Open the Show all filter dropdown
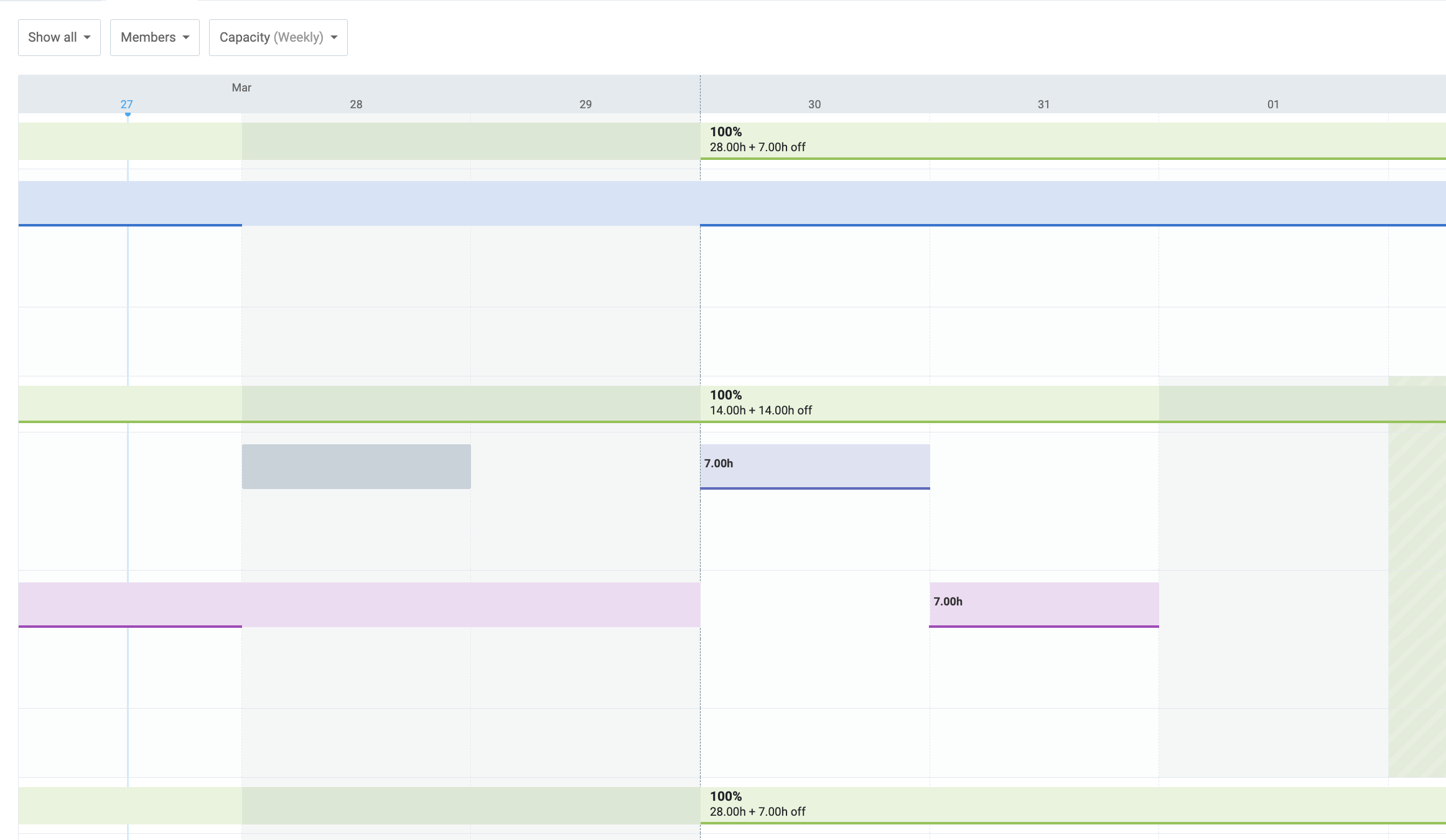The height and width of the screenshot is (840, 1446). tap(59, 37)
